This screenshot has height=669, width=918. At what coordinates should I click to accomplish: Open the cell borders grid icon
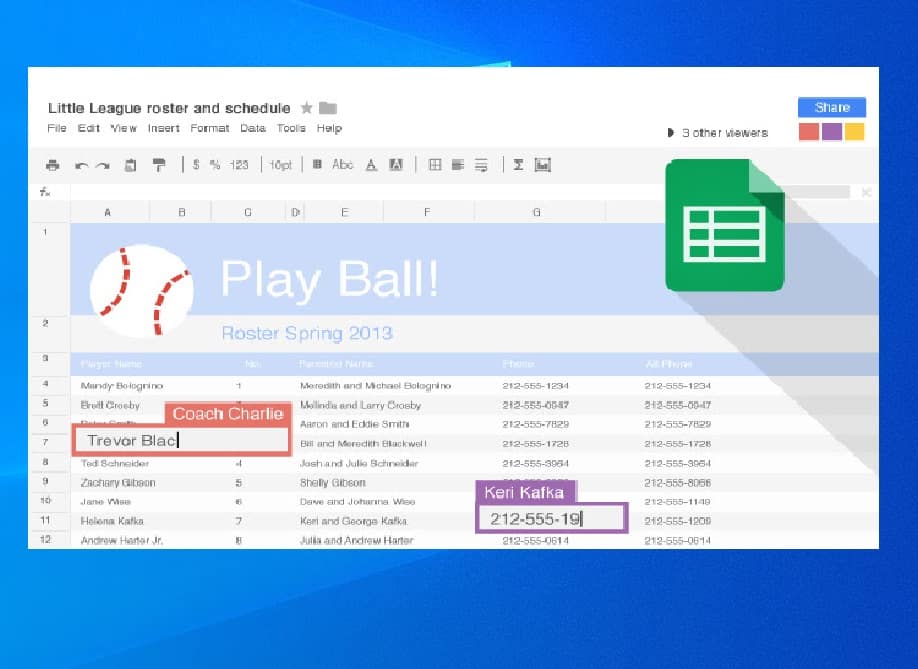434,165
